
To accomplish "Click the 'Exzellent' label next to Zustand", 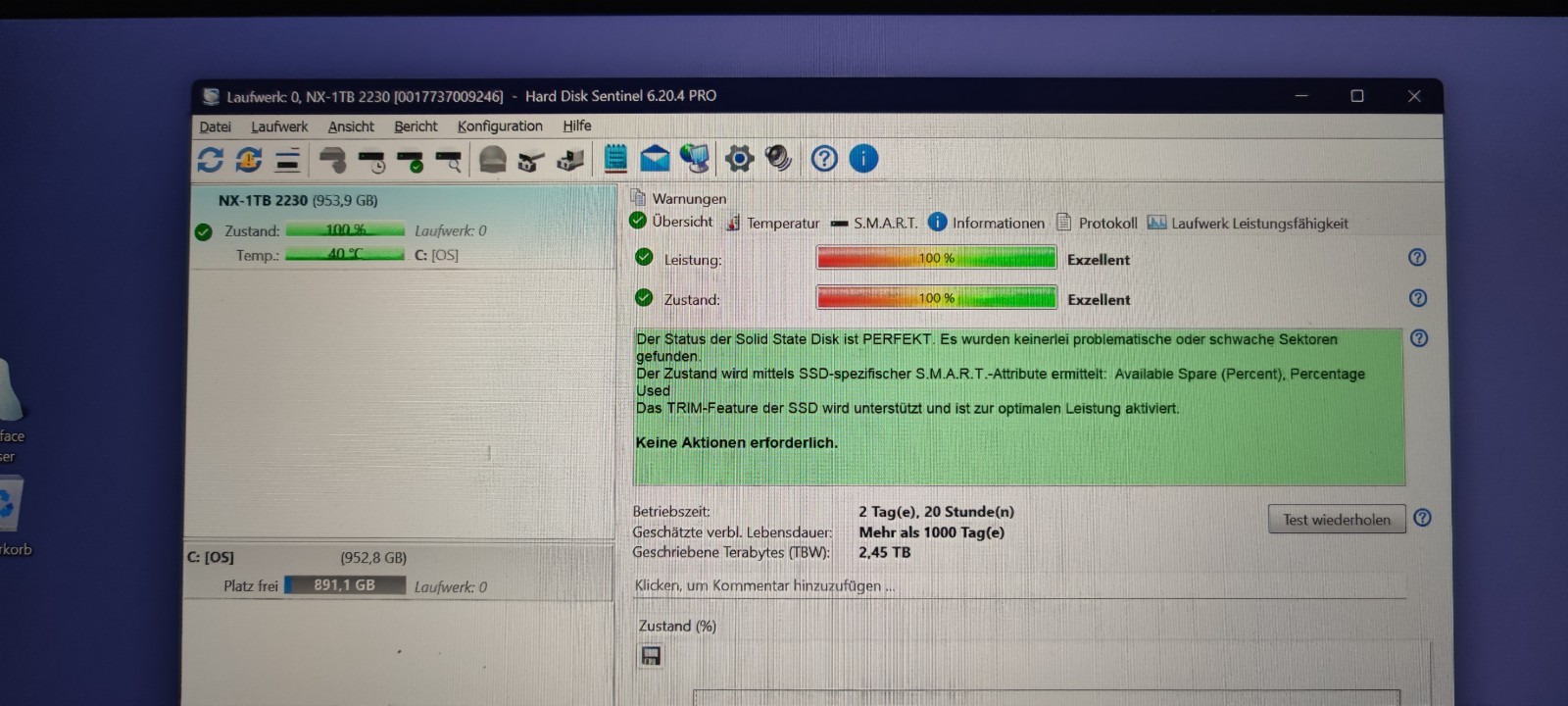I will [x=1099, y=300].
